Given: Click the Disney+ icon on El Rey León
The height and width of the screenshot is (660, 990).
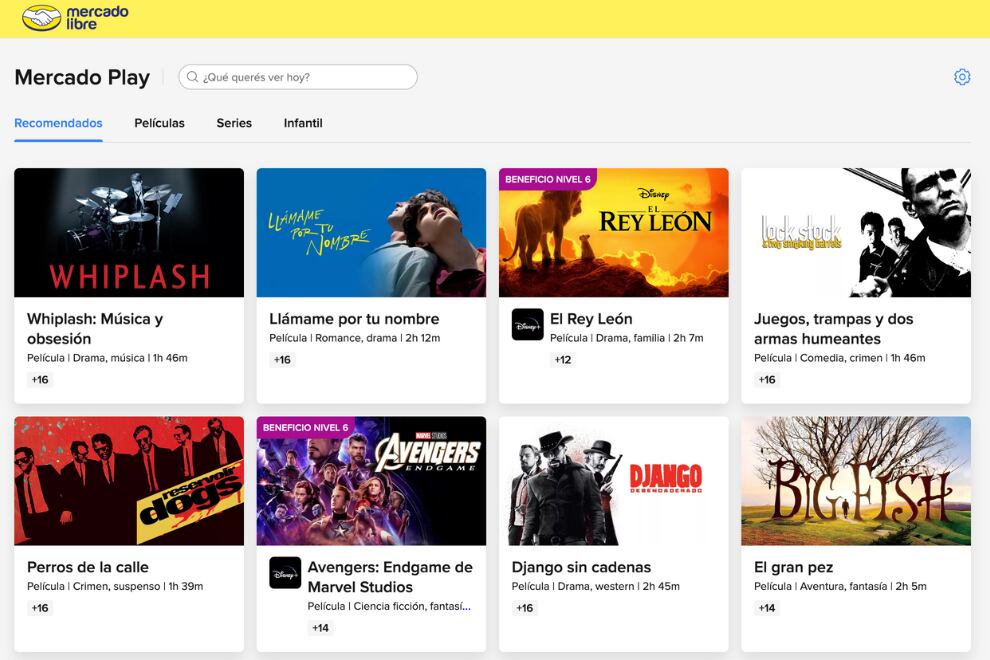Looking at the screenshot, I should coord(526,324).
